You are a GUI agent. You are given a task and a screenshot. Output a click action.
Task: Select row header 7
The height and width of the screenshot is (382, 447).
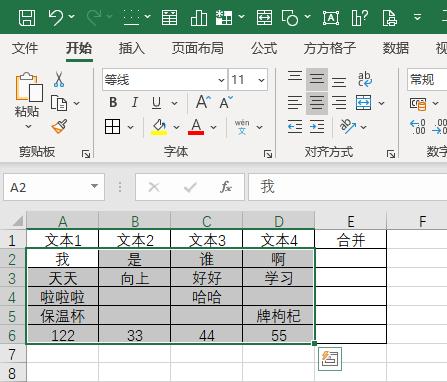tap(13, 354)
